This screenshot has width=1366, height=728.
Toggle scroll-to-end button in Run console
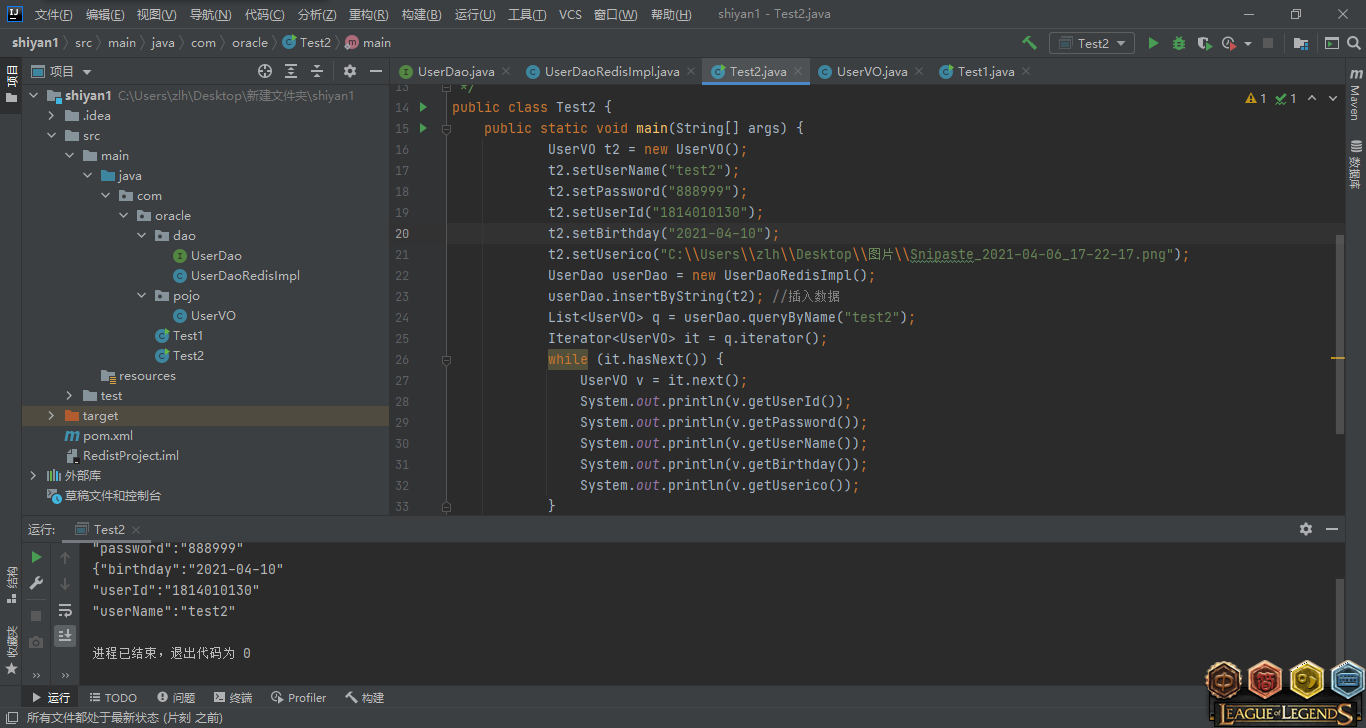tap(65, 635)
